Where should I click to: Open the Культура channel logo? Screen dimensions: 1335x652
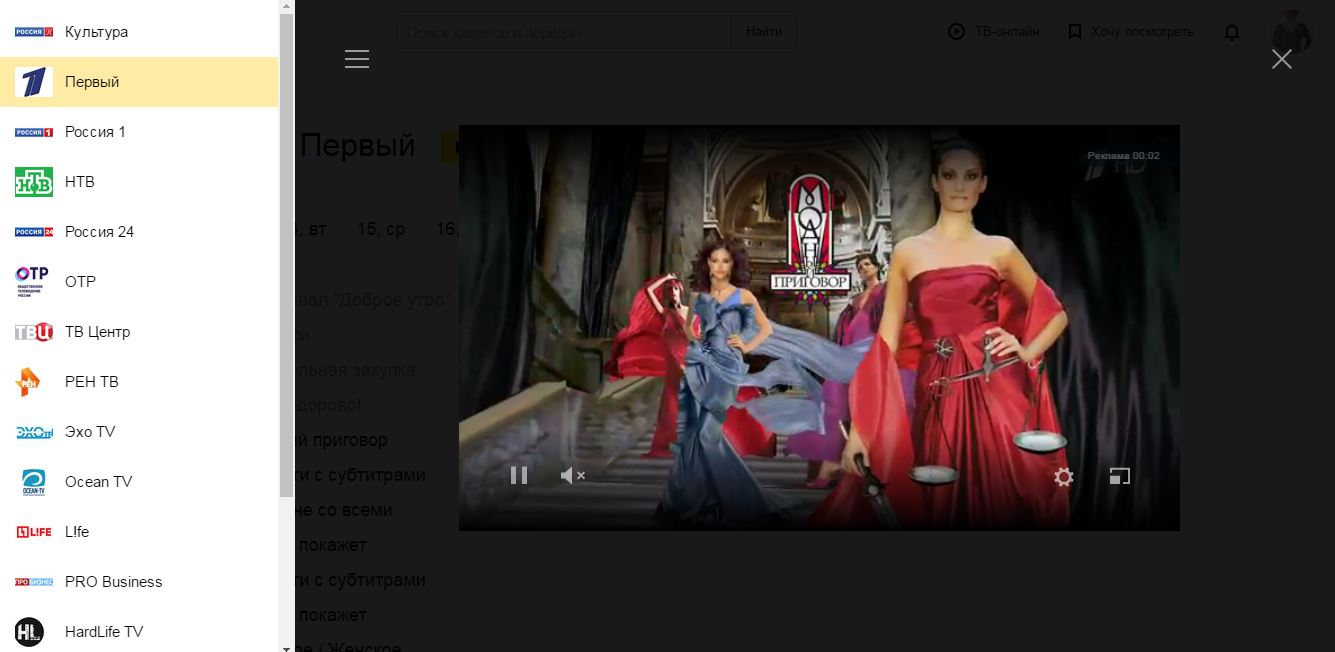[34, 32]
